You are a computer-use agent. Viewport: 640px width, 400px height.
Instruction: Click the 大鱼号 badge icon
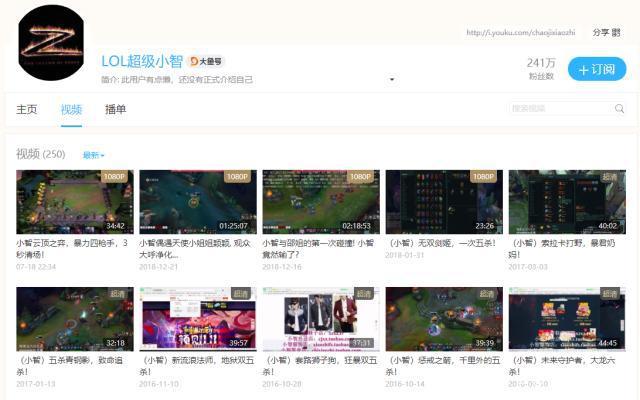tap(206, 61)
